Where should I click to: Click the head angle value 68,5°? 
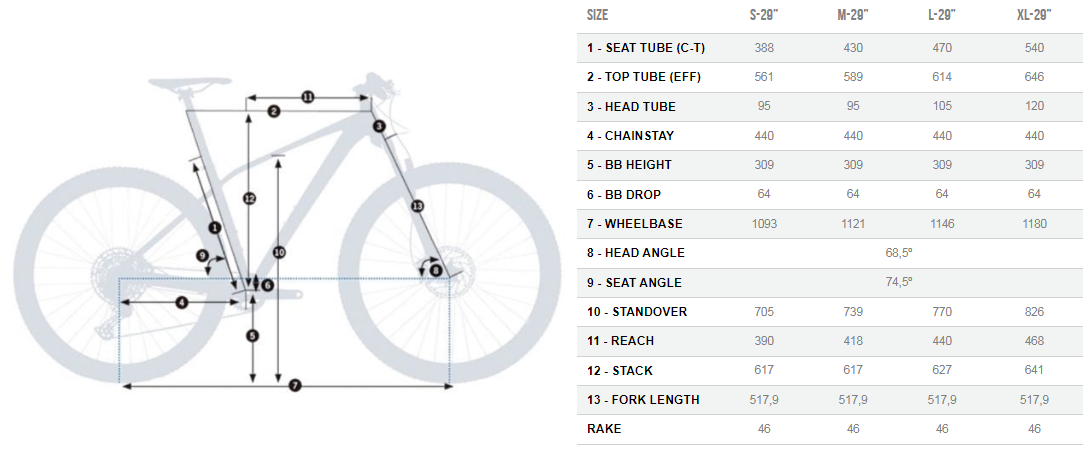898,253
